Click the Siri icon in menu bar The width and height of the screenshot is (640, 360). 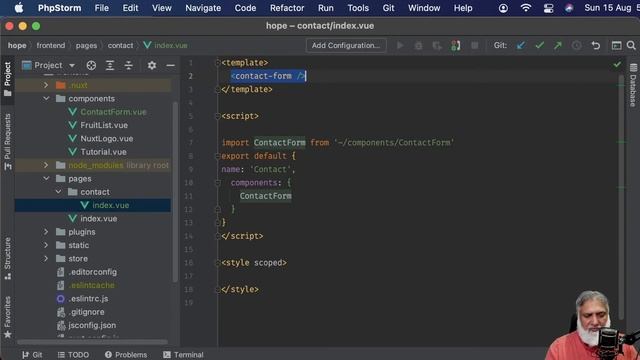click(x=569, y=8)
